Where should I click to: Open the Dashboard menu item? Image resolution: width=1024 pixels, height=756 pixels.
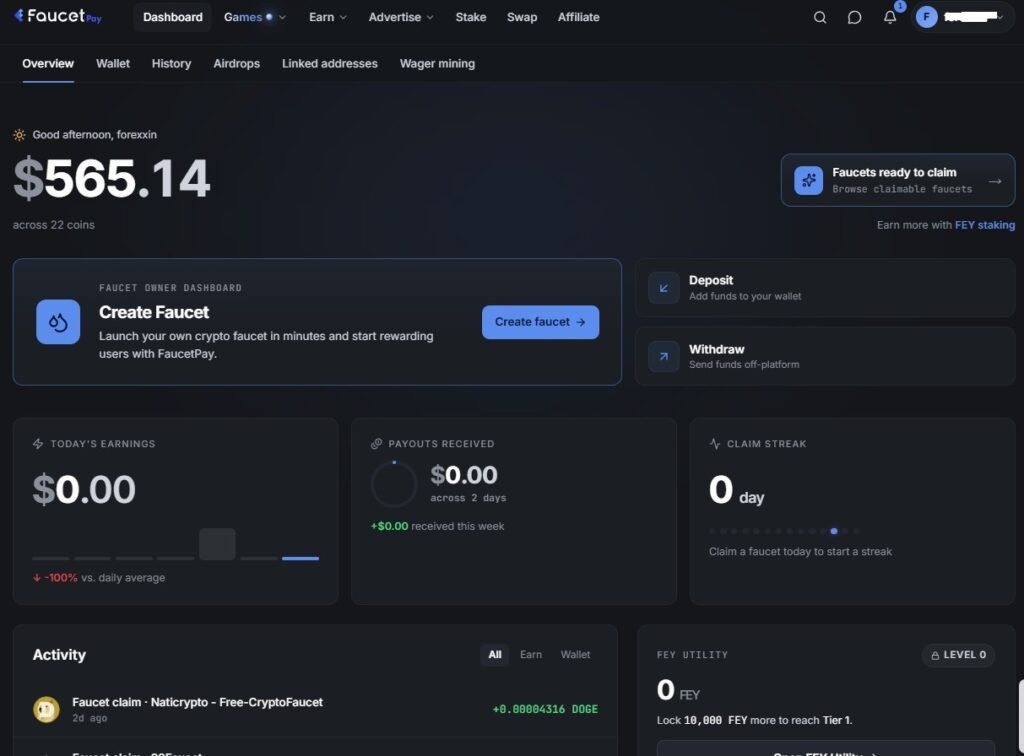pyautogui.click(x=172, y=17)
